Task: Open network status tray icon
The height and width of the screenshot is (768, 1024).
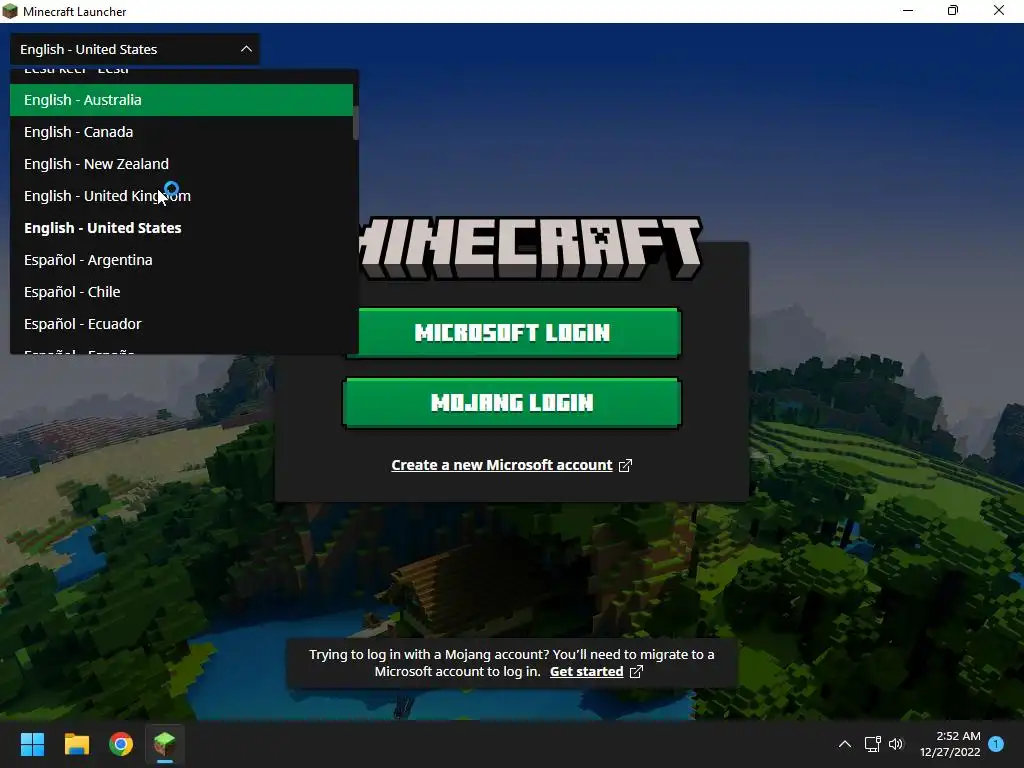Action: coord(872,744)
